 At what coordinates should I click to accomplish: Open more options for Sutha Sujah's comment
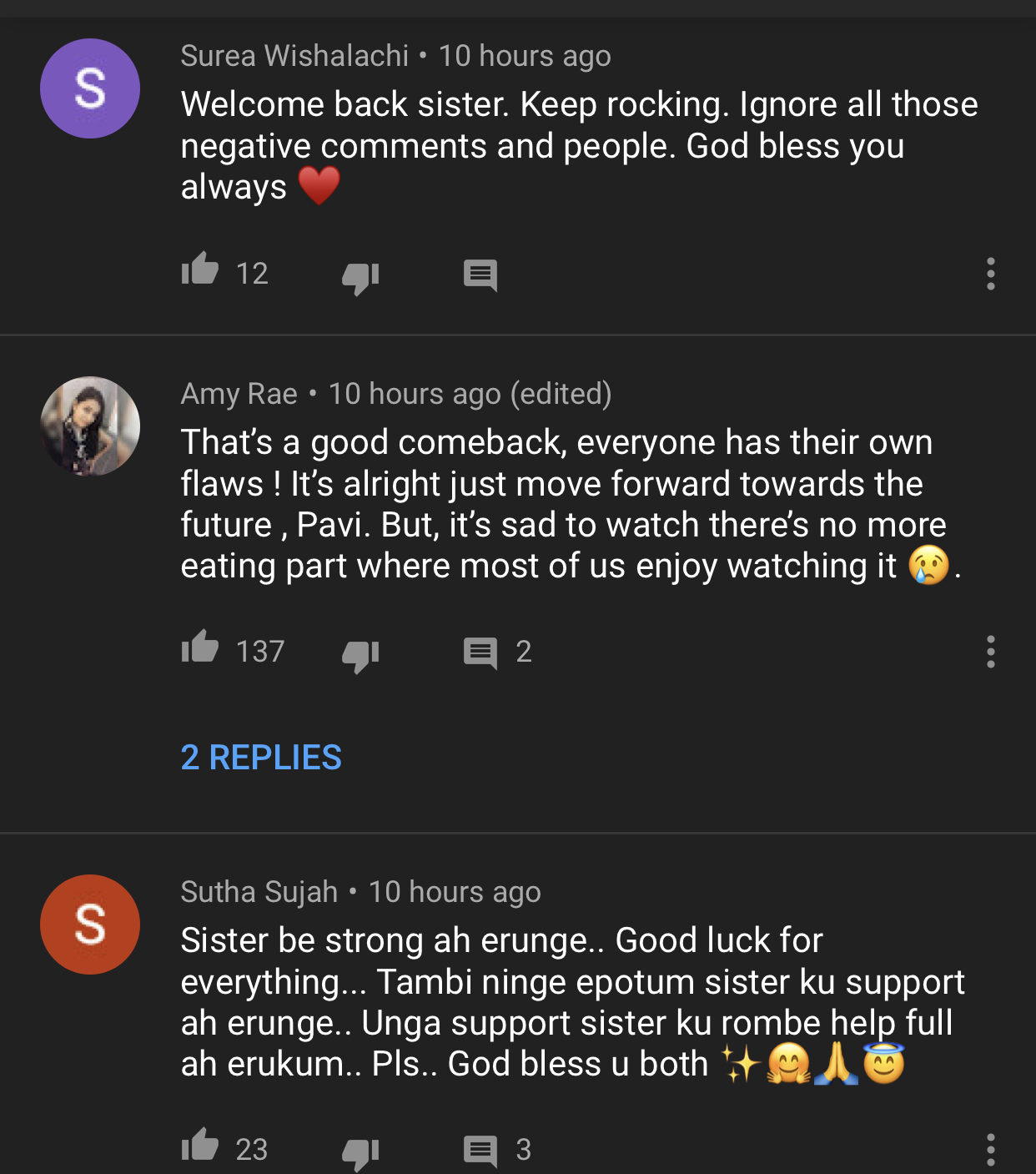990,1150
